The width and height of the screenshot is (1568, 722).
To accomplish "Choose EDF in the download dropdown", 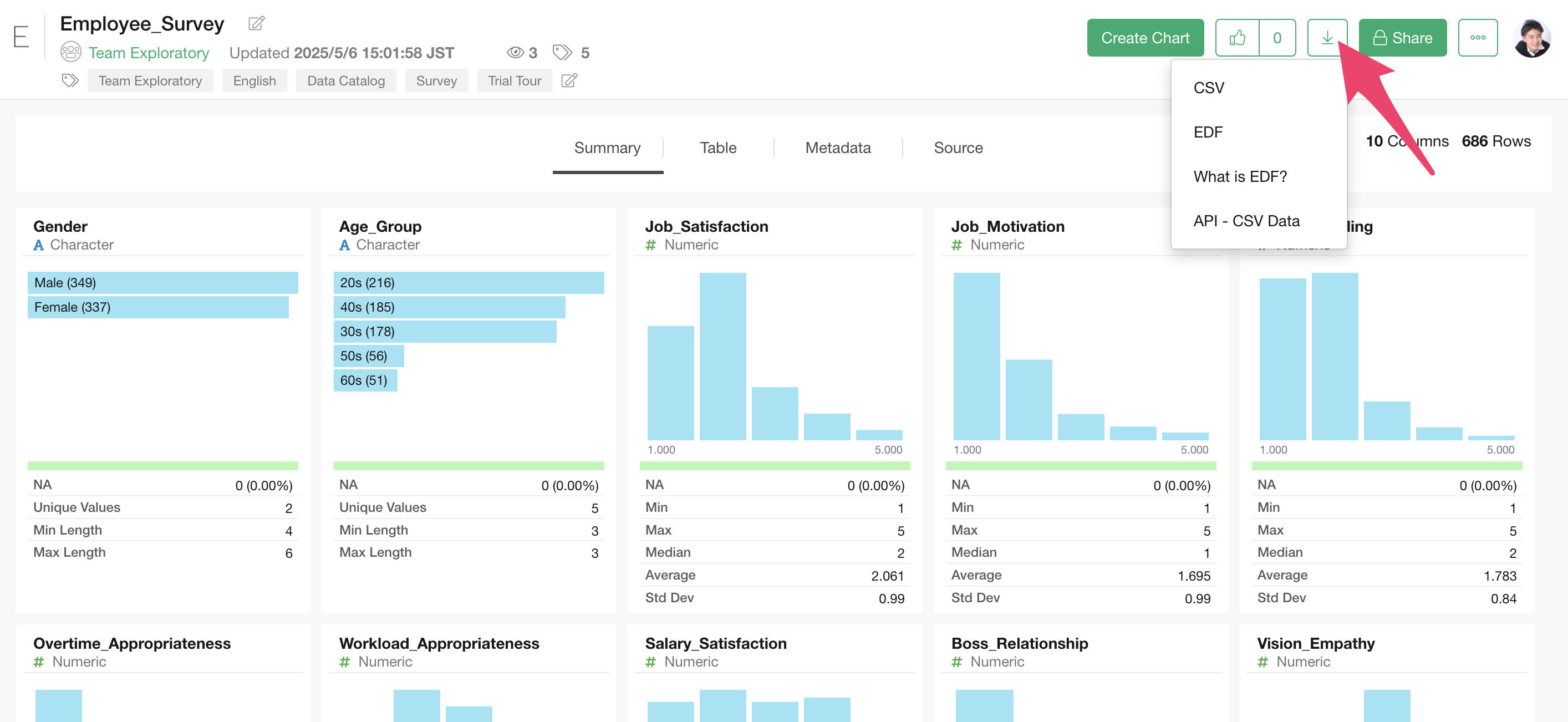I will [x=1208, y=132].
